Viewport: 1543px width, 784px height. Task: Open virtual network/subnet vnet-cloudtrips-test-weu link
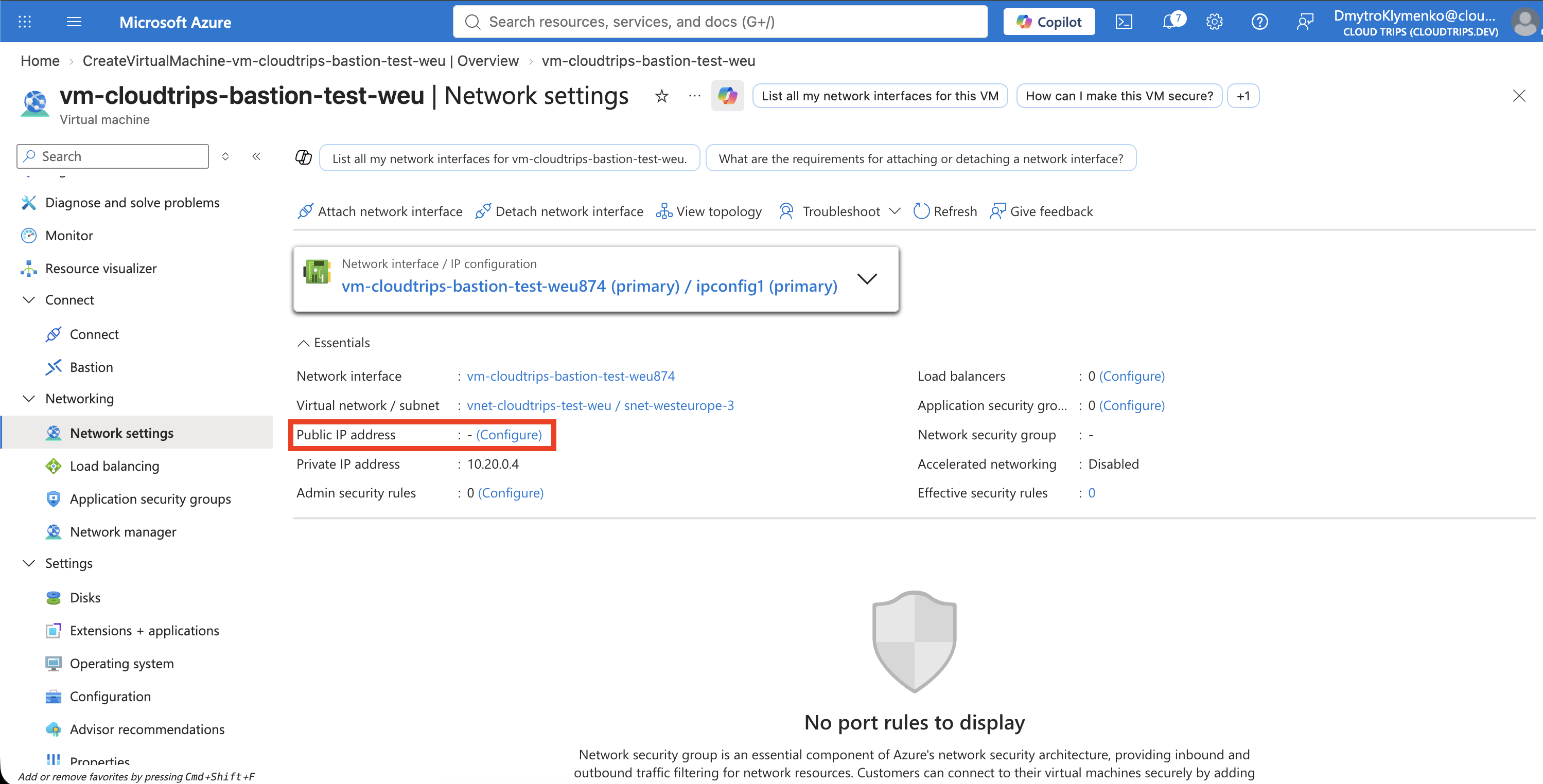[x=600, y=405]
